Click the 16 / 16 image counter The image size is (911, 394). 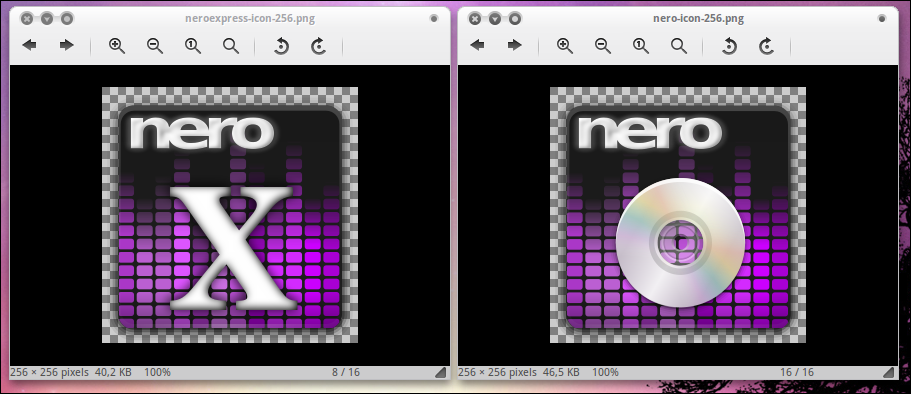pyautogui.click(x=797, y=372)
